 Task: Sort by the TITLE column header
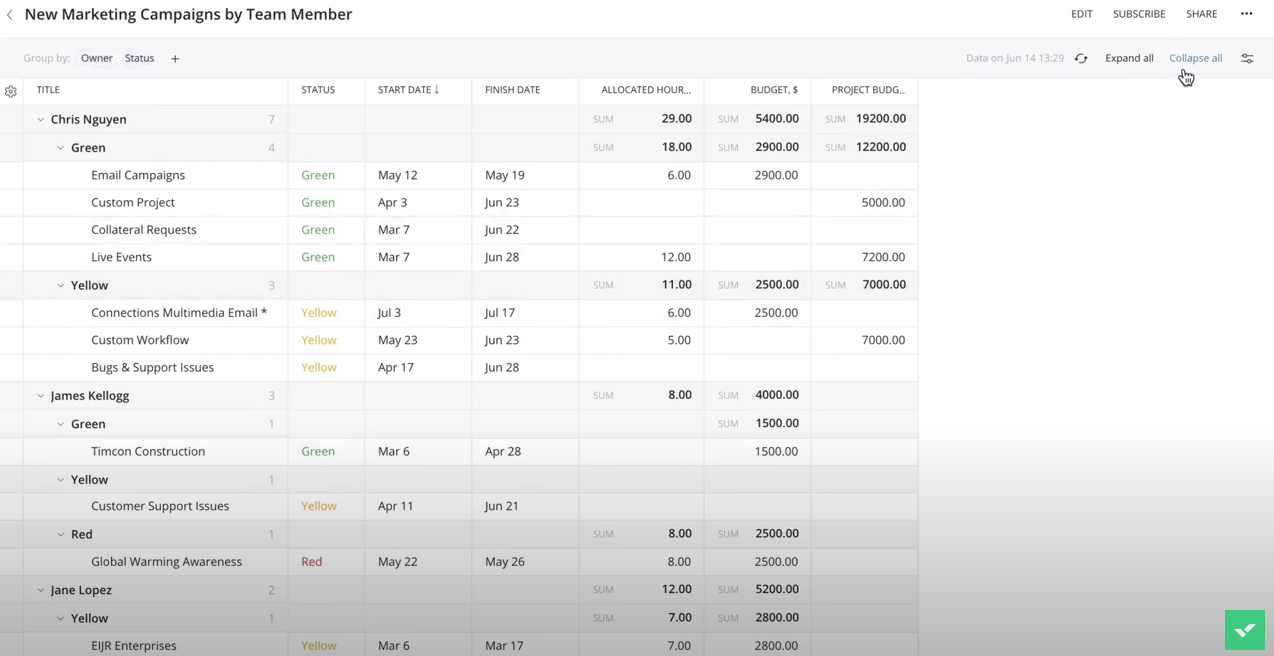click(48, 90)
